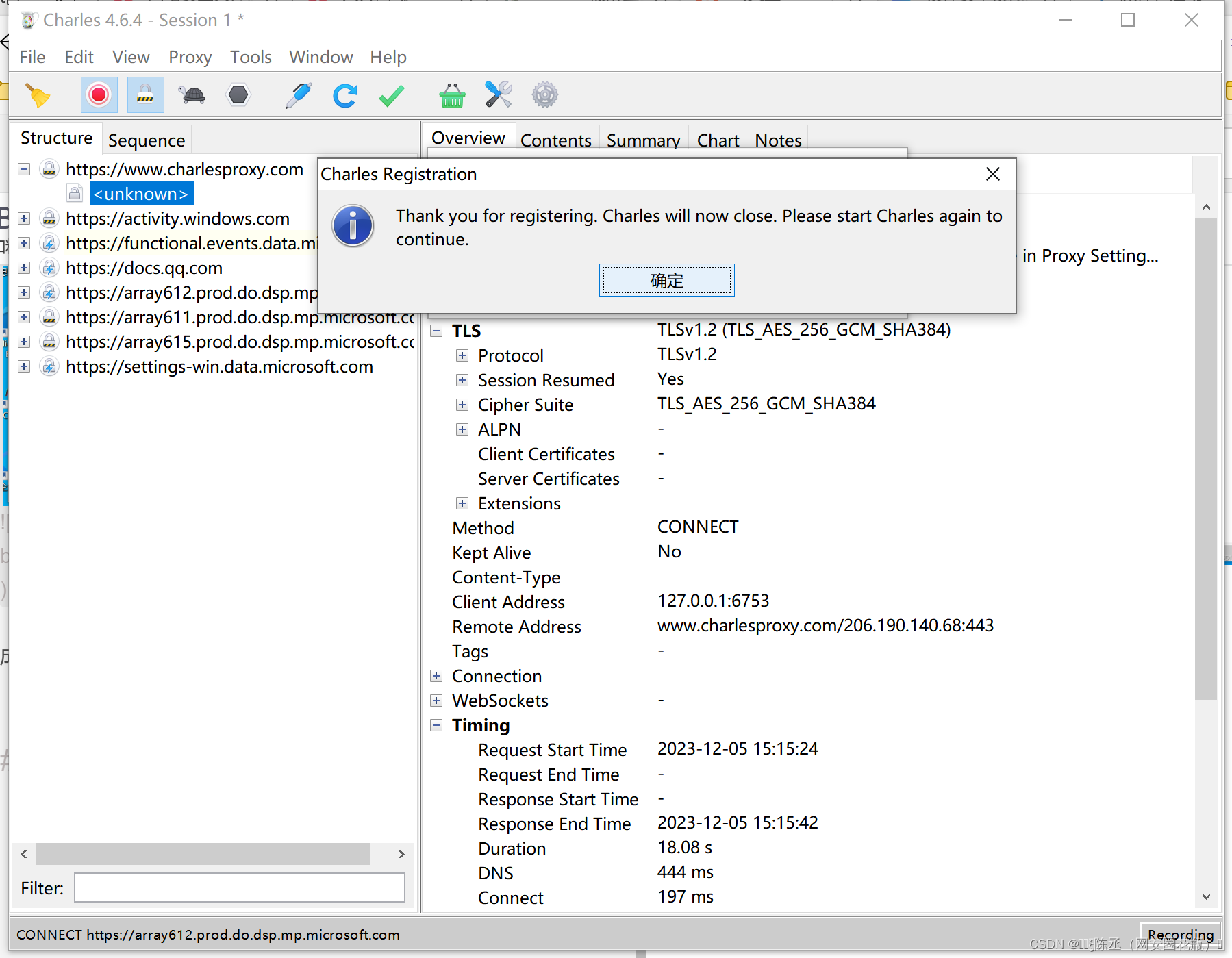Open the Window menu
This screenshot has height=958, width=1232.
(320, 57)
